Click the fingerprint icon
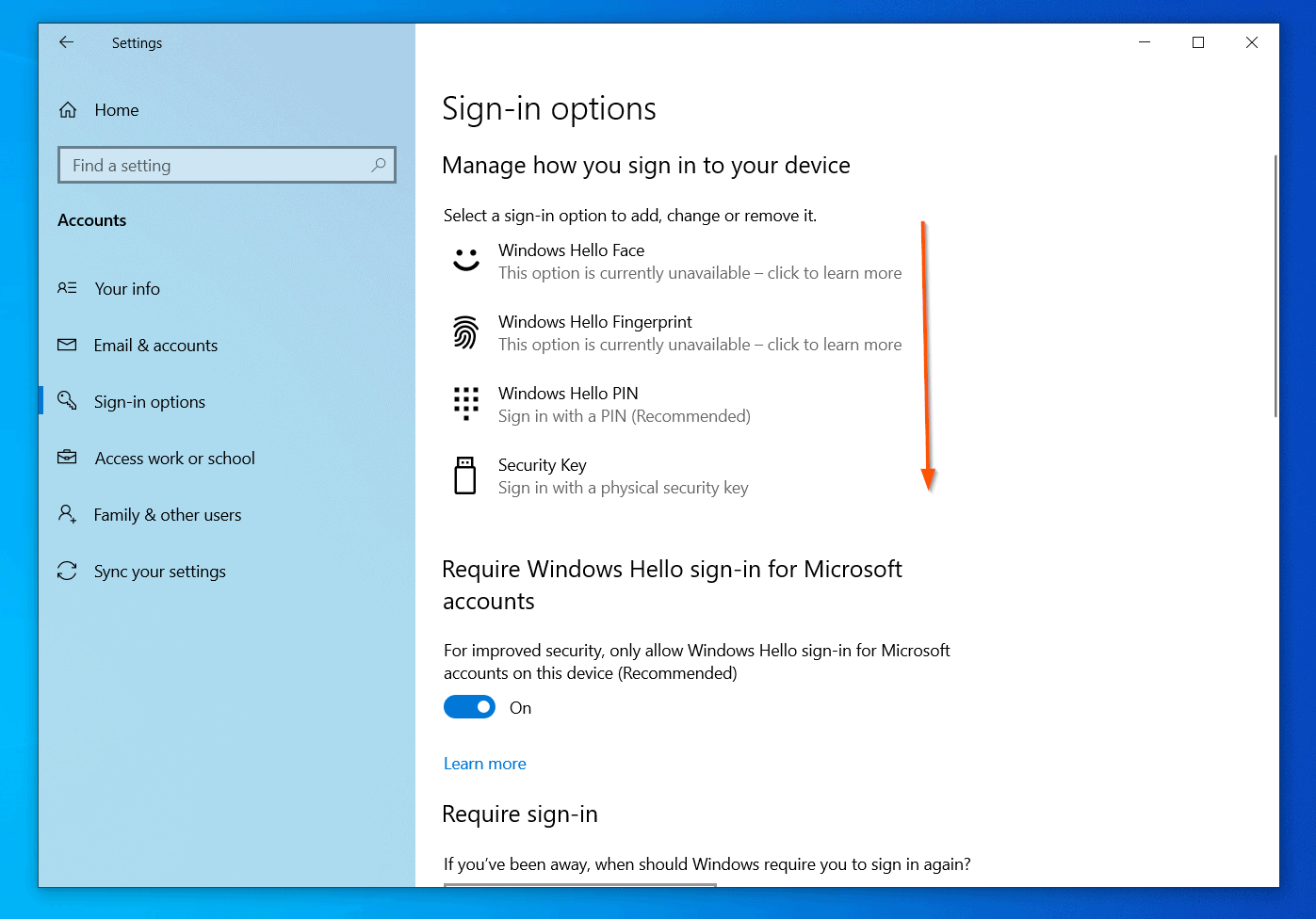 coord(465,332)
